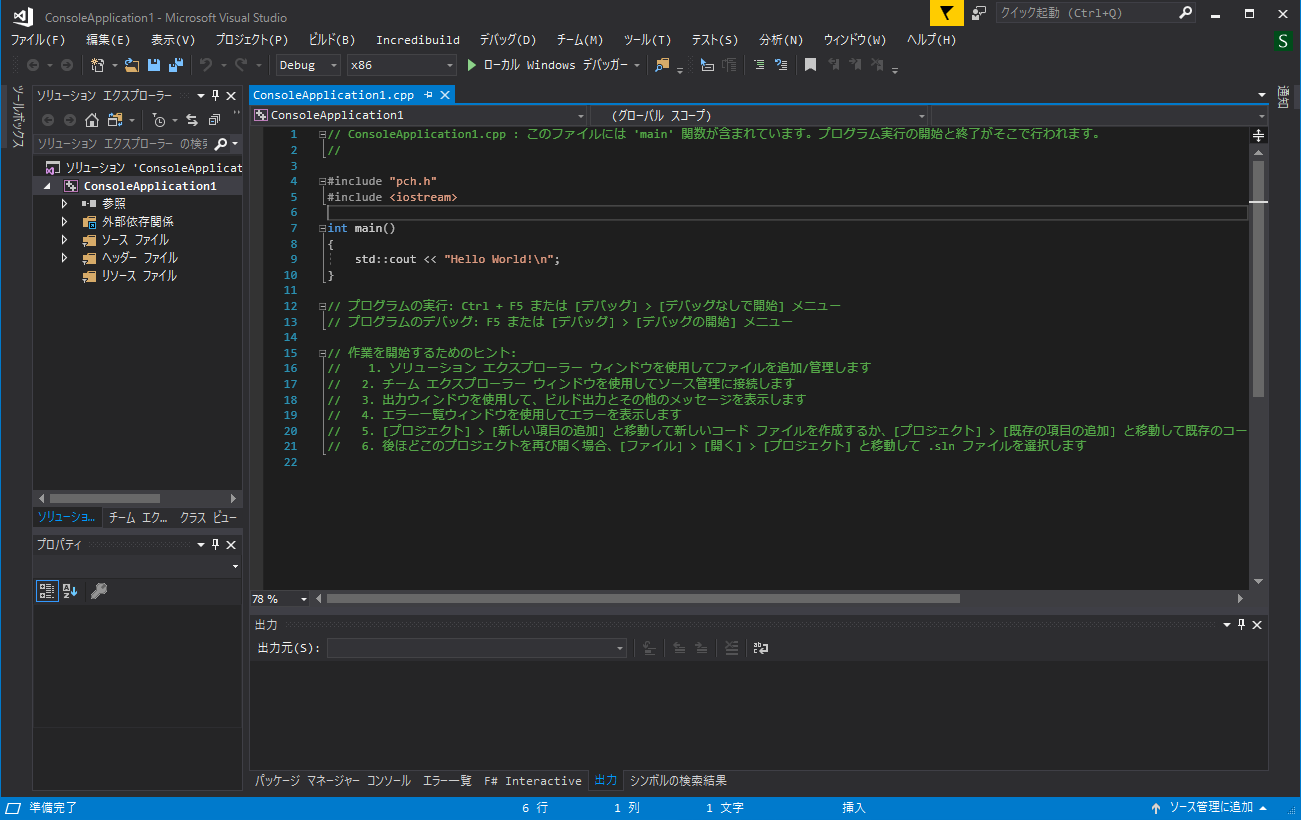Click the green feedback smiley icon
Viewport: 1301px width, 820px height.
[1283, 41]
